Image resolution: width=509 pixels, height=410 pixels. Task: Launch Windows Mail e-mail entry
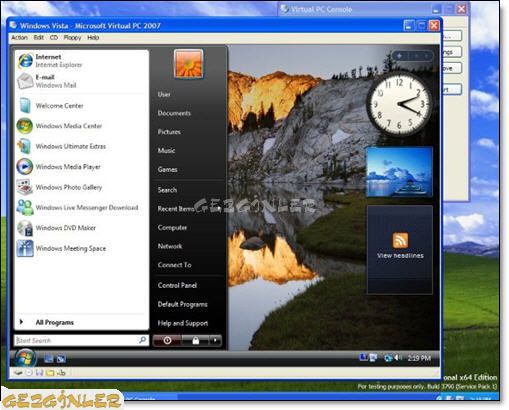[82, 81]
